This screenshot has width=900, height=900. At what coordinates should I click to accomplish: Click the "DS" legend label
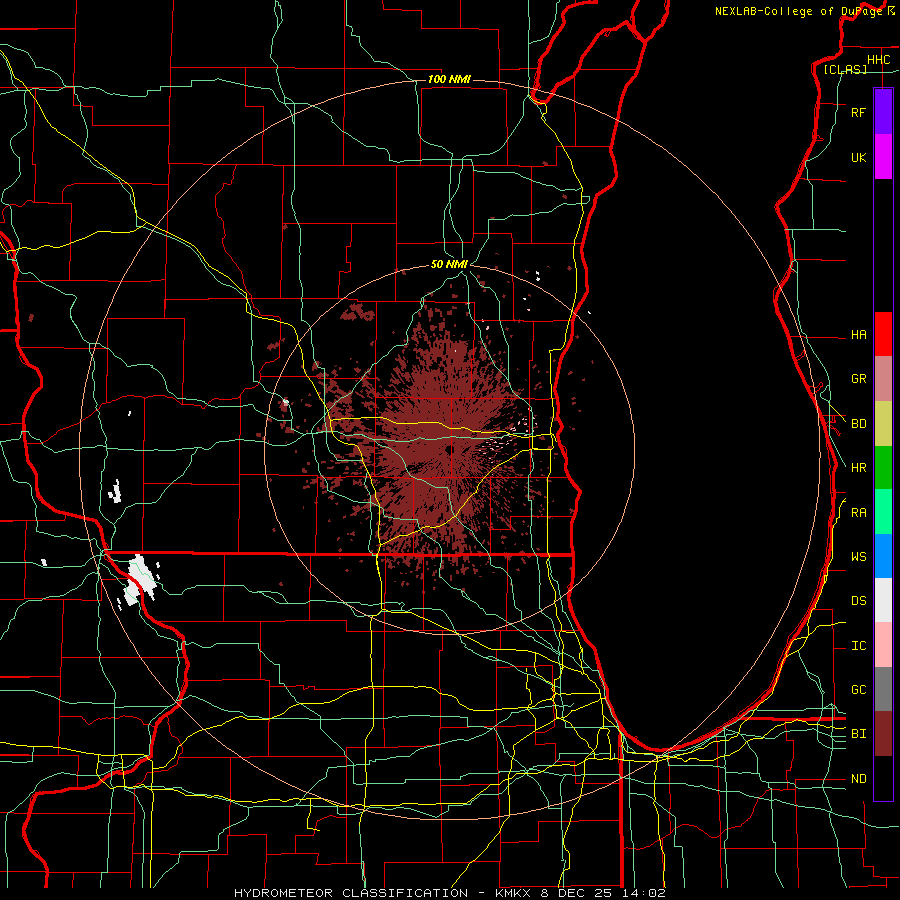pos(858,601)
